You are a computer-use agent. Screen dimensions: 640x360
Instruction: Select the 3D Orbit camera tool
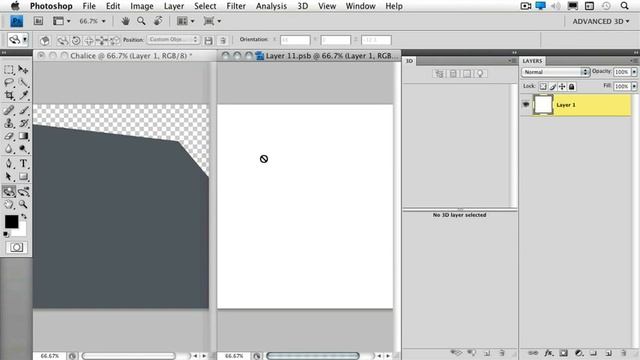click(23, 191)
